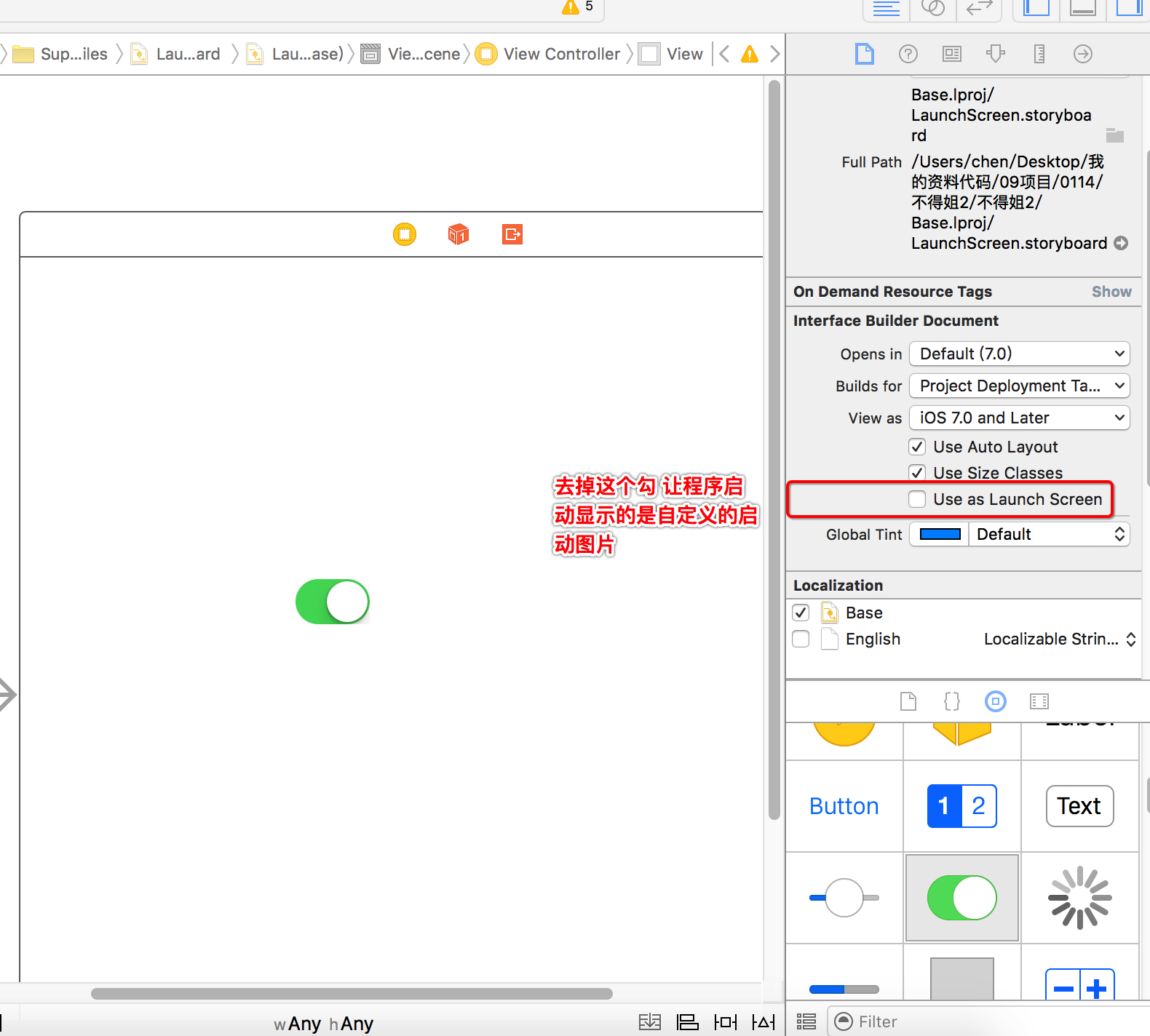This screenshot has height=1036, width=1150.
Task: Open the Attributes inspector
Action: [996, 54]
